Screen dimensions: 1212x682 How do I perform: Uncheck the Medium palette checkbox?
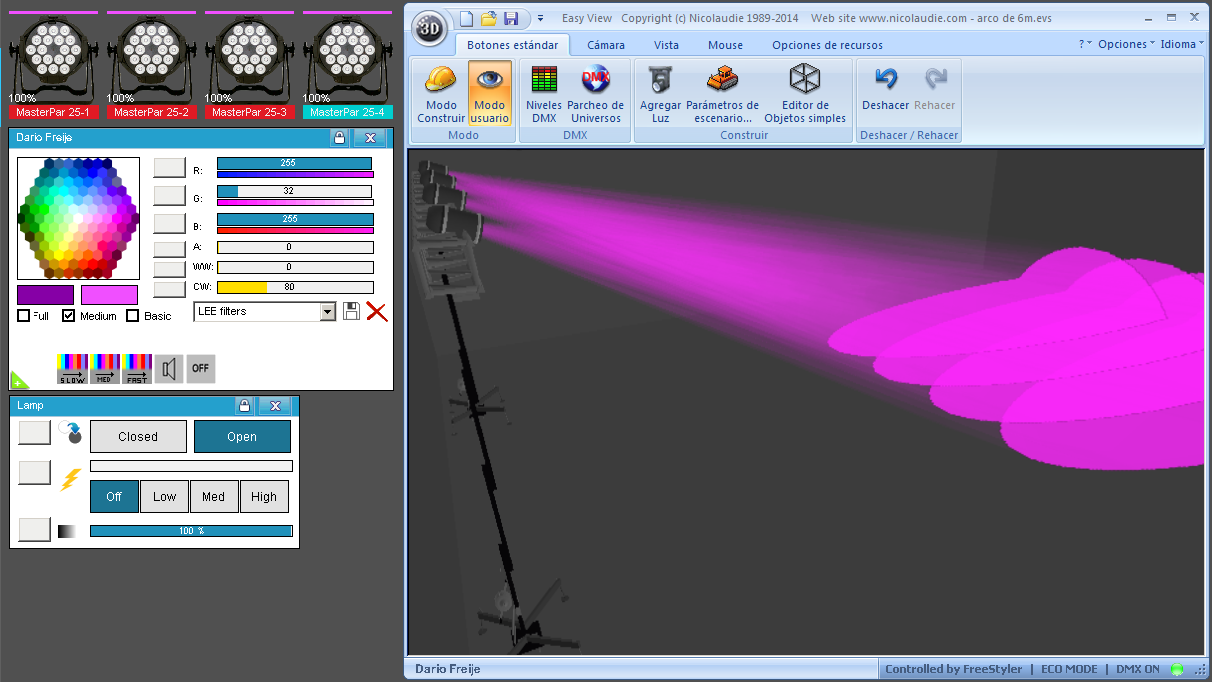click(x=69, y=316)
